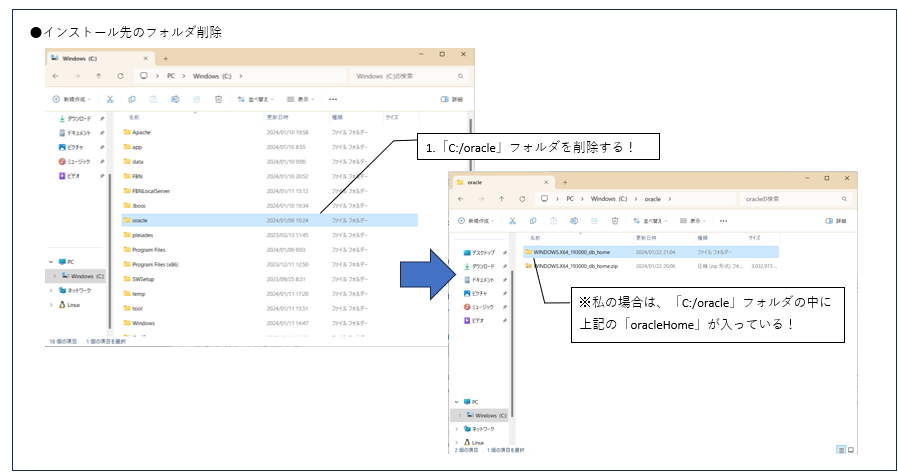898x475 pixels.
Task: Click Windows (C:) breadcrumb in oracle address bar
Action: 609,199
